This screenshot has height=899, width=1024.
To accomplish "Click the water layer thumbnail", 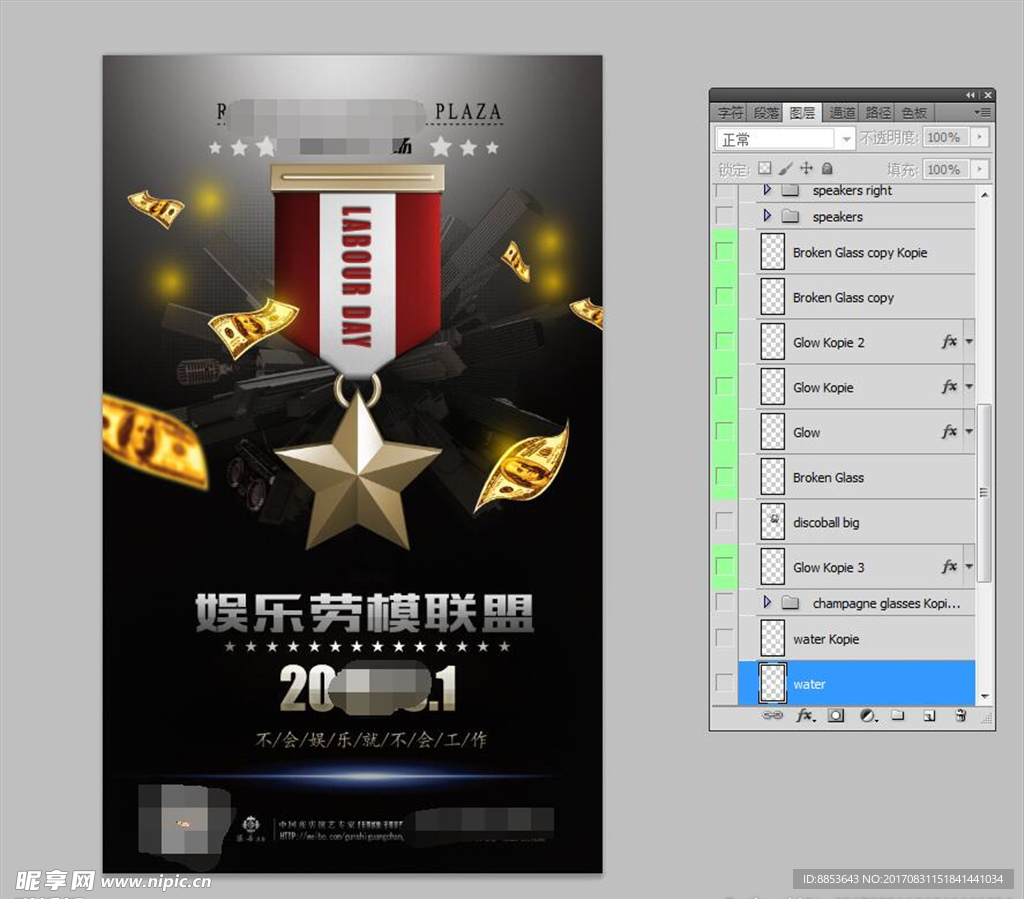I will pos(773,683).
